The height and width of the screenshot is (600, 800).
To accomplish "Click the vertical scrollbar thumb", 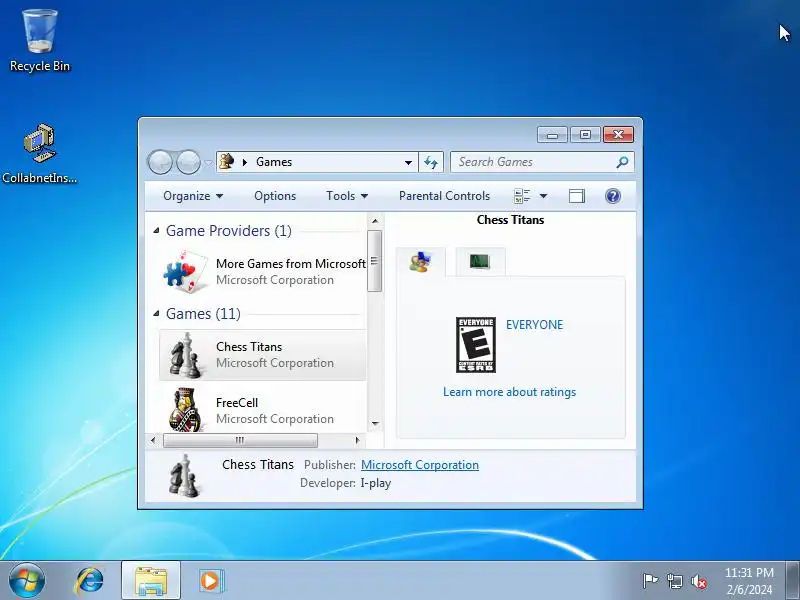I will (x=374, y=261).
